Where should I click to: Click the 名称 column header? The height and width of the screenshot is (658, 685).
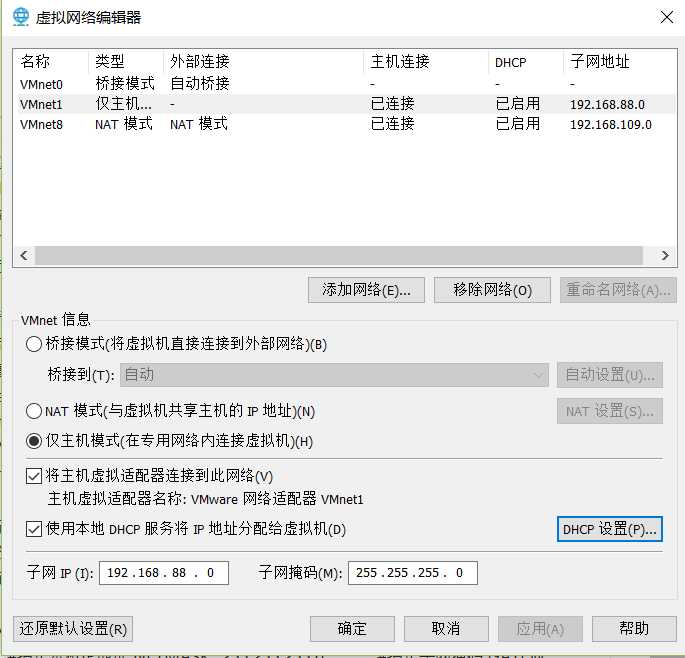[52, 61]
